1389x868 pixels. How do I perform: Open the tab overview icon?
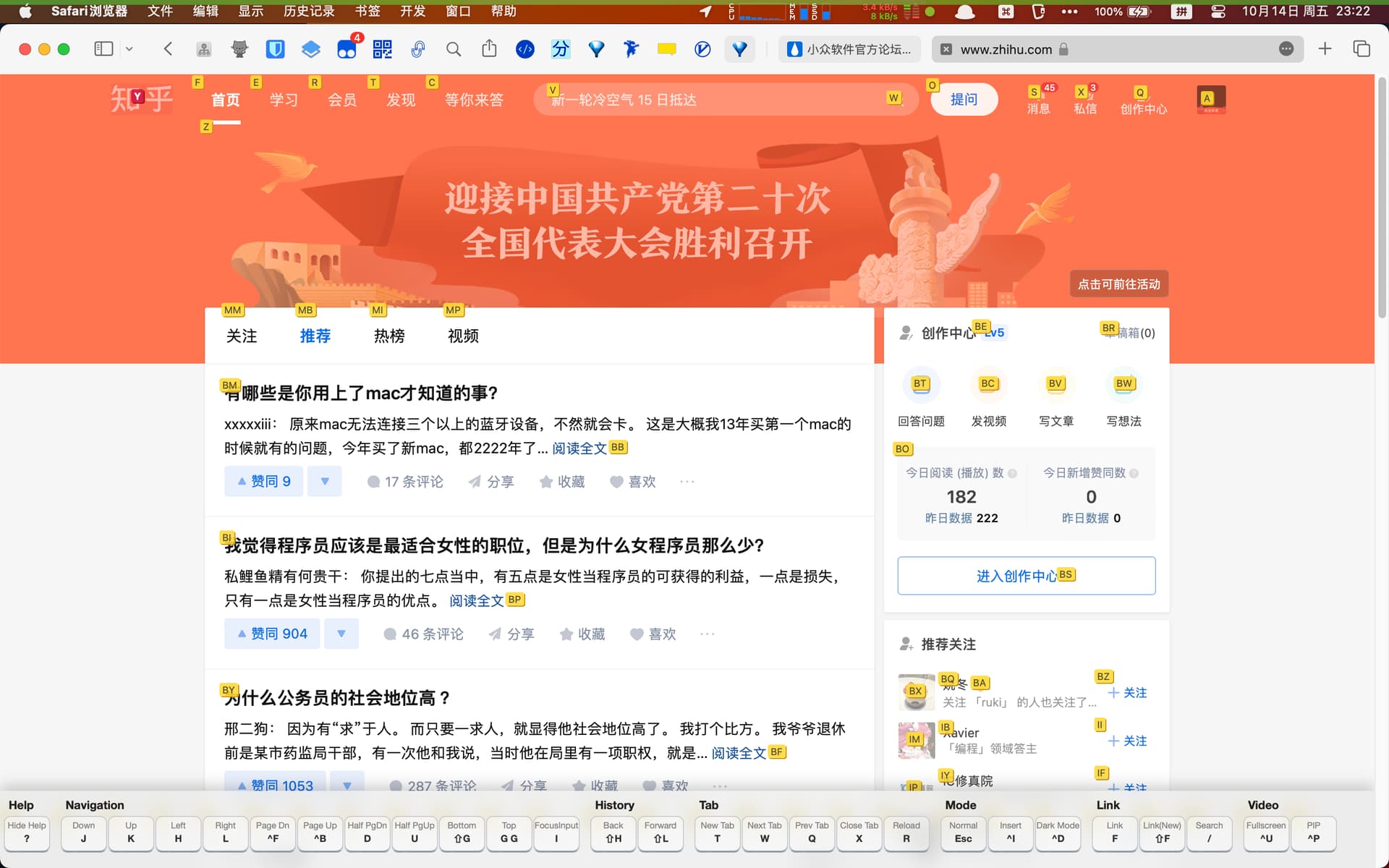pyautogui.click(x=1361, y=49)
